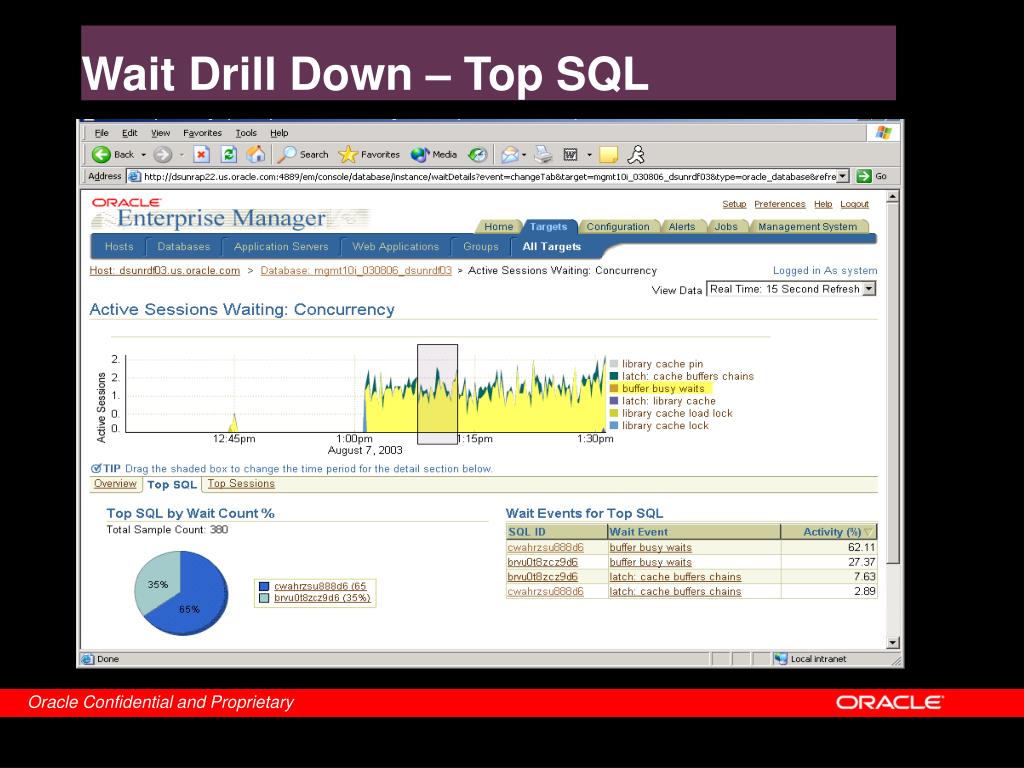Open the Mail envelope toolbar icon

pos(509,155)
